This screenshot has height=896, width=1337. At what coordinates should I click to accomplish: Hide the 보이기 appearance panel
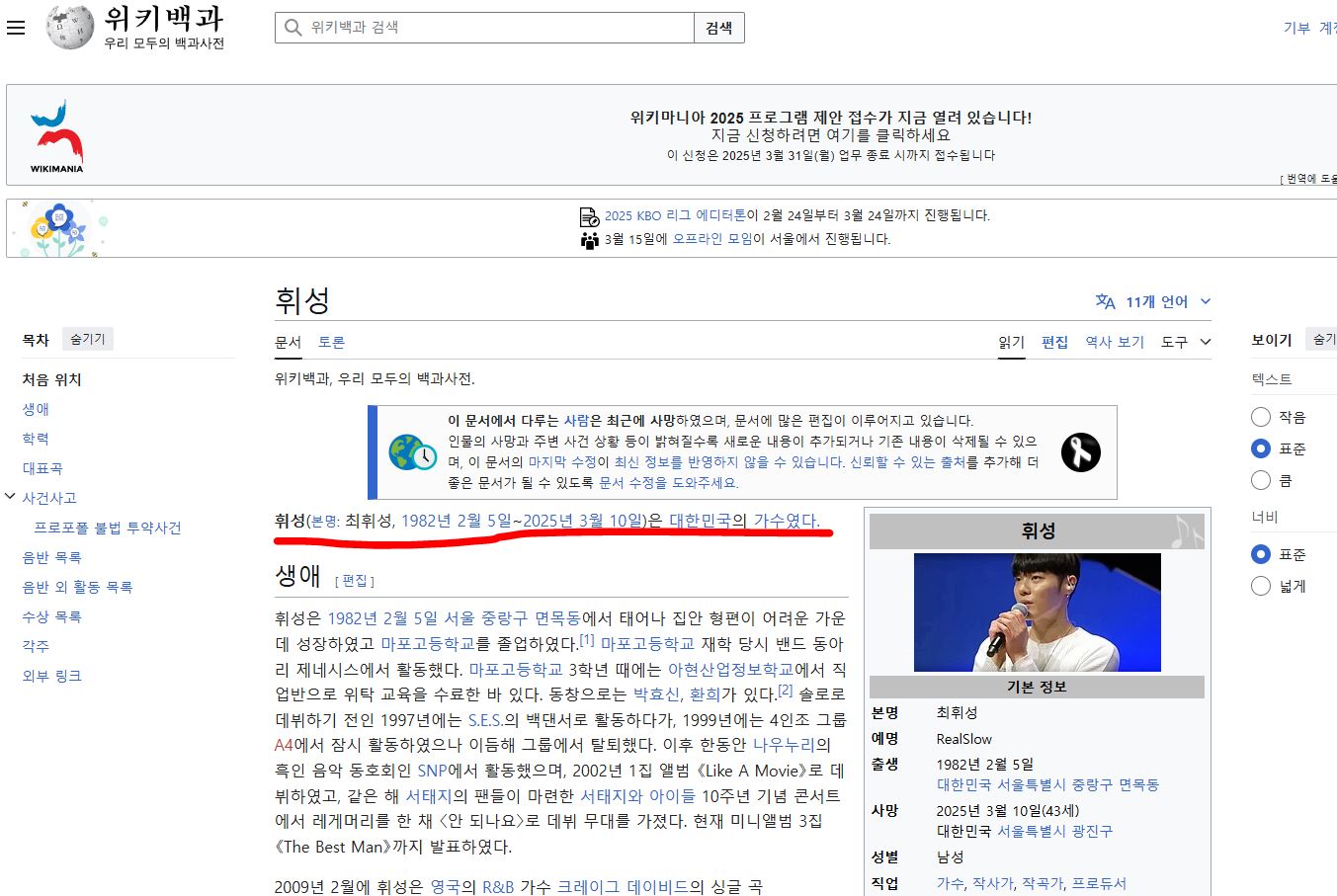[1322, 339]
